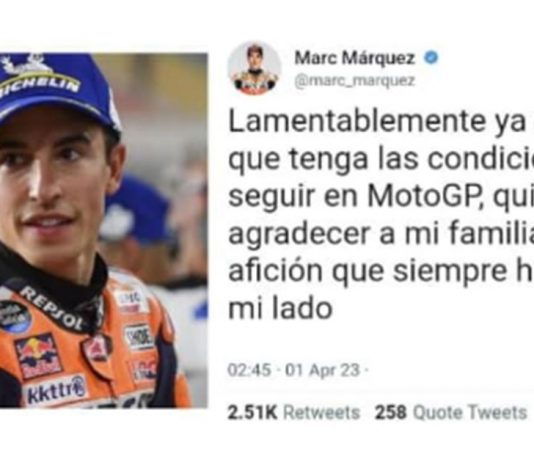Click the final words mi lado
This screenshot has width=534, height=462.
coord(280,308)
